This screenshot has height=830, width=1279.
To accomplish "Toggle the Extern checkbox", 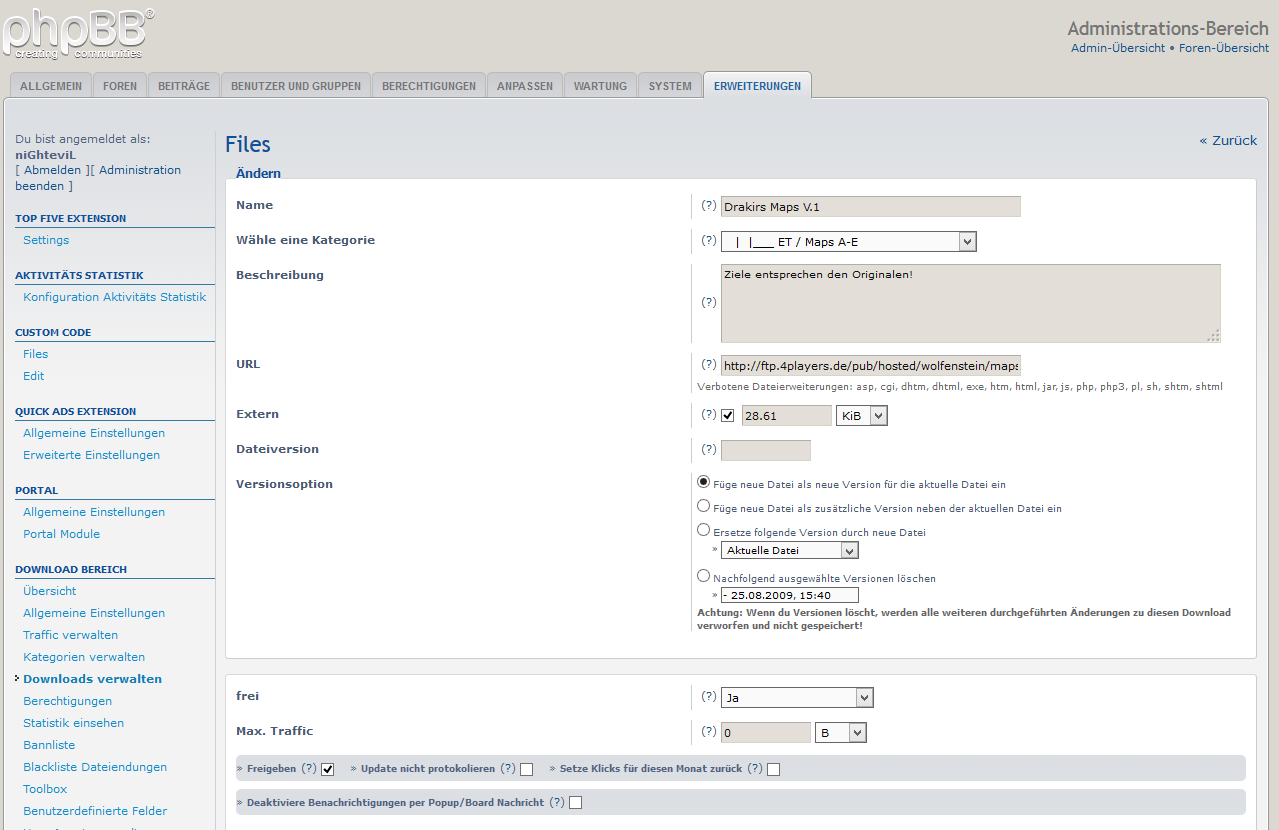I will click(x=727, y=416).
